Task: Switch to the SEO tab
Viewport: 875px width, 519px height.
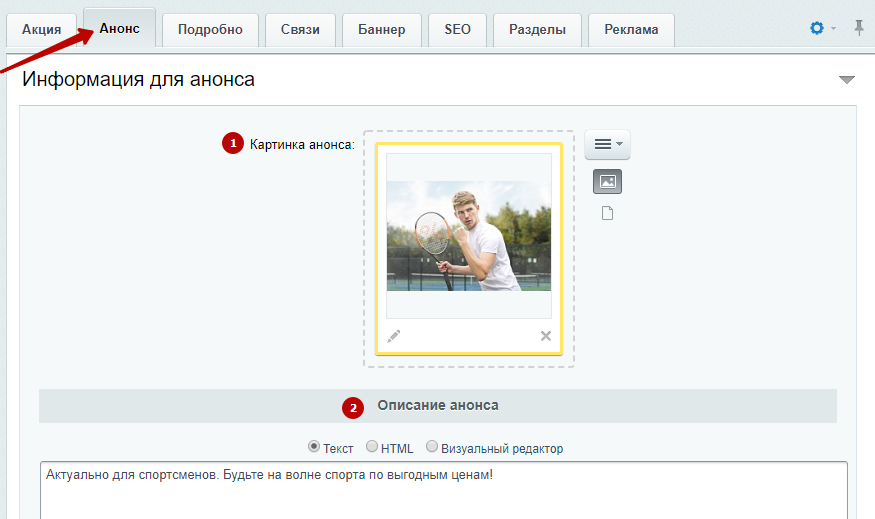Action: tap(458, 30)
